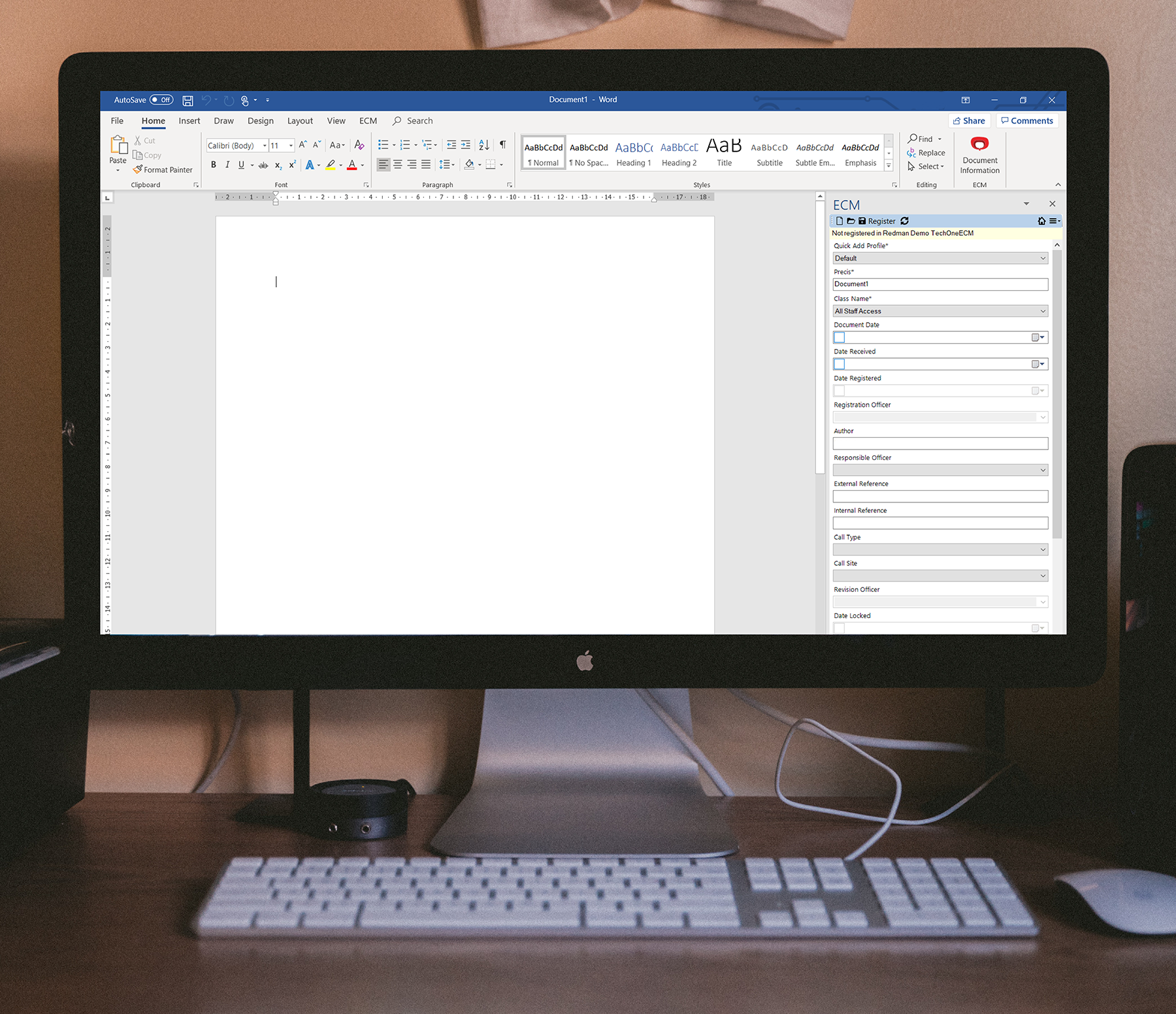
Task: Click the Save icon in Quick Access Toolbar
Action: coord(188,100)
